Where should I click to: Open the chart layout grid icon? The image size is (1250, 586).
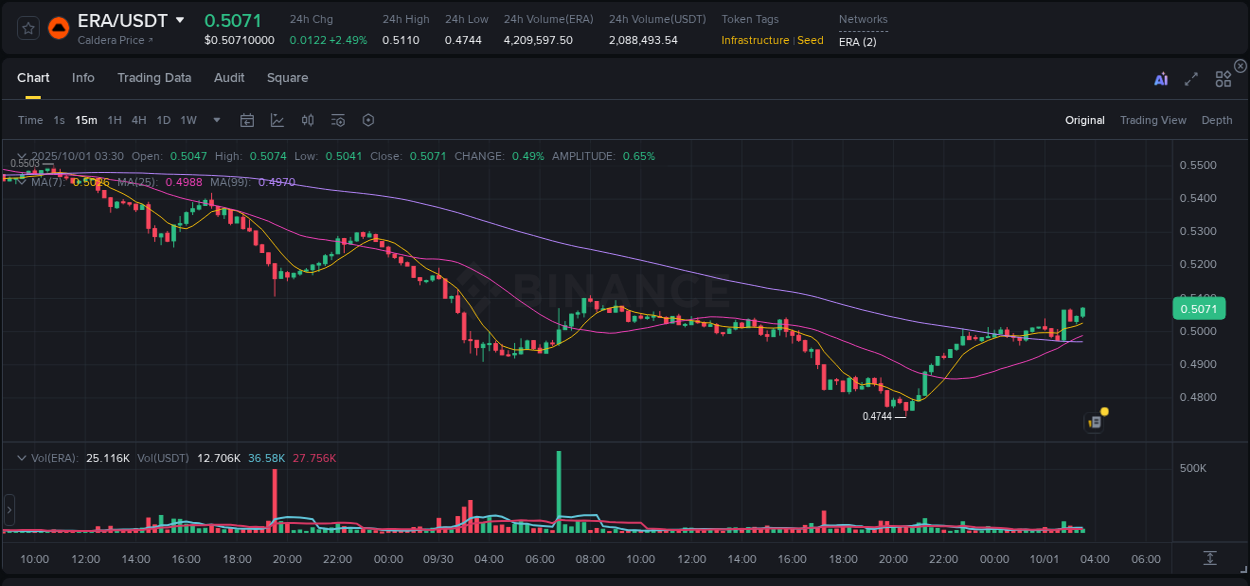[1222, 77]
